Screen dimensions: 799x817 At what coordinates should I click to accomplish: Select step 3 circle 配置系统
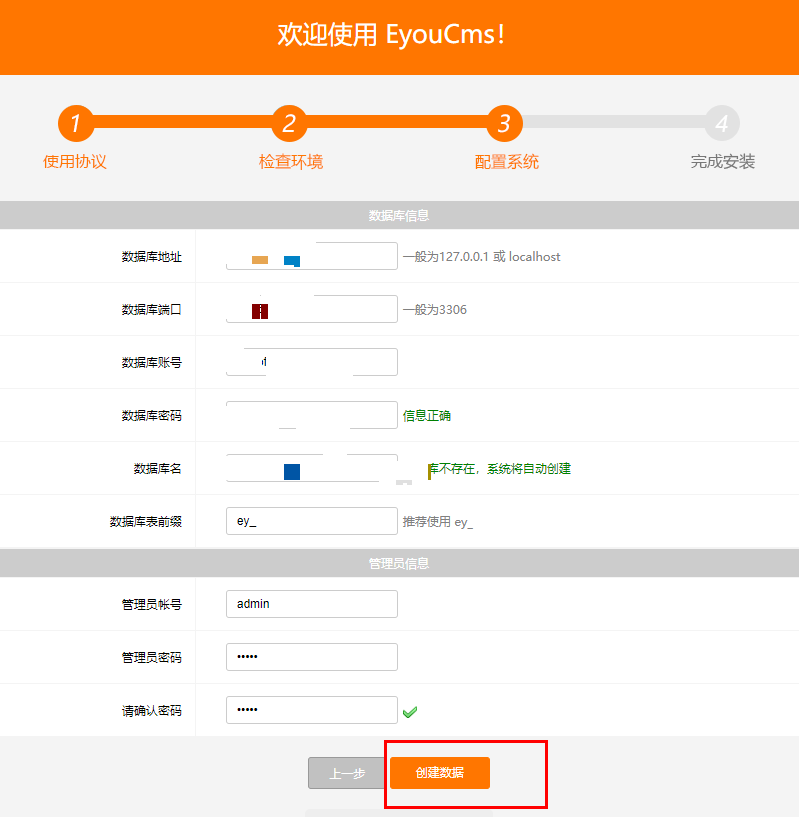pyautogui.click(x=504, y=123)
